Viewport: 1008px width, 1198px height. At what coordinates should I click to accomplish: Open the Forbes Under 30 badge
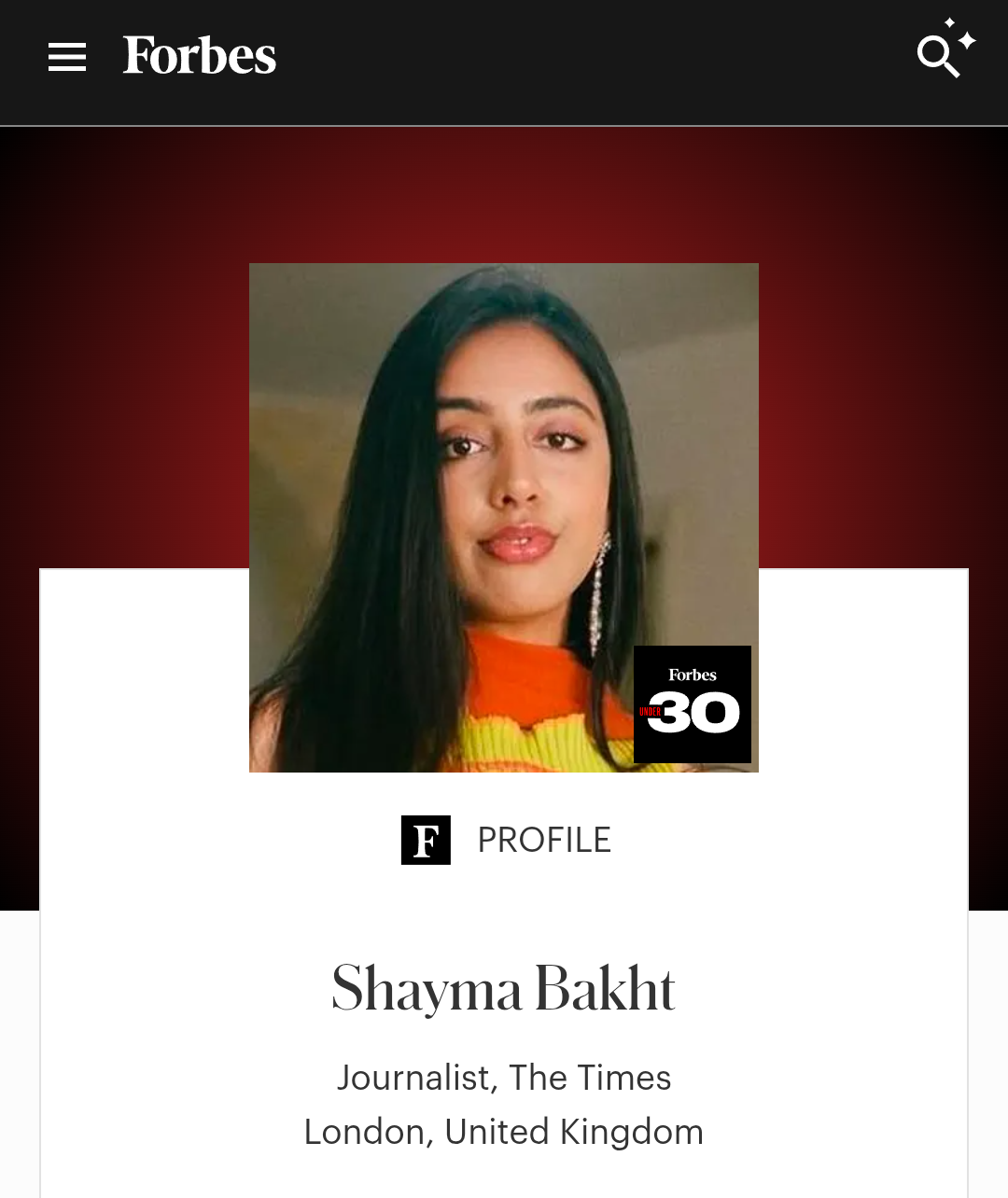tap(693, 704)
